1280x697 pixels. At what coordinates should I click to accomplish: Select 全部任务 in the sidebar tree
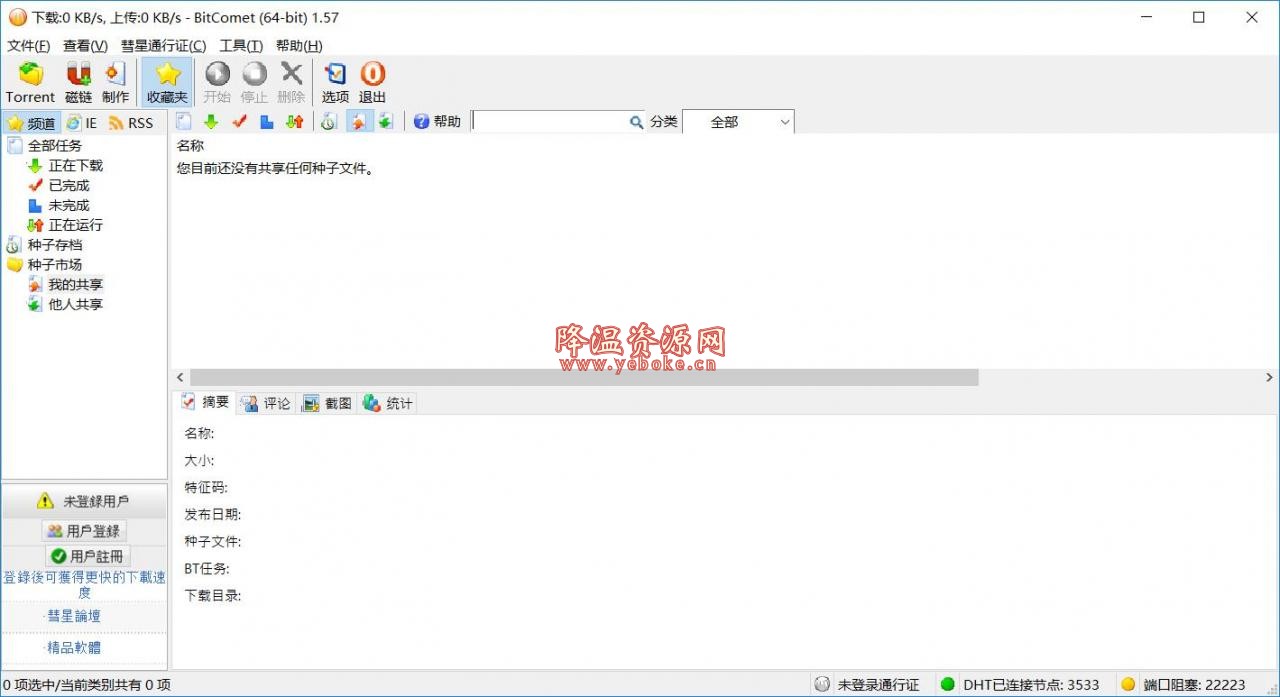pos(55,146)
